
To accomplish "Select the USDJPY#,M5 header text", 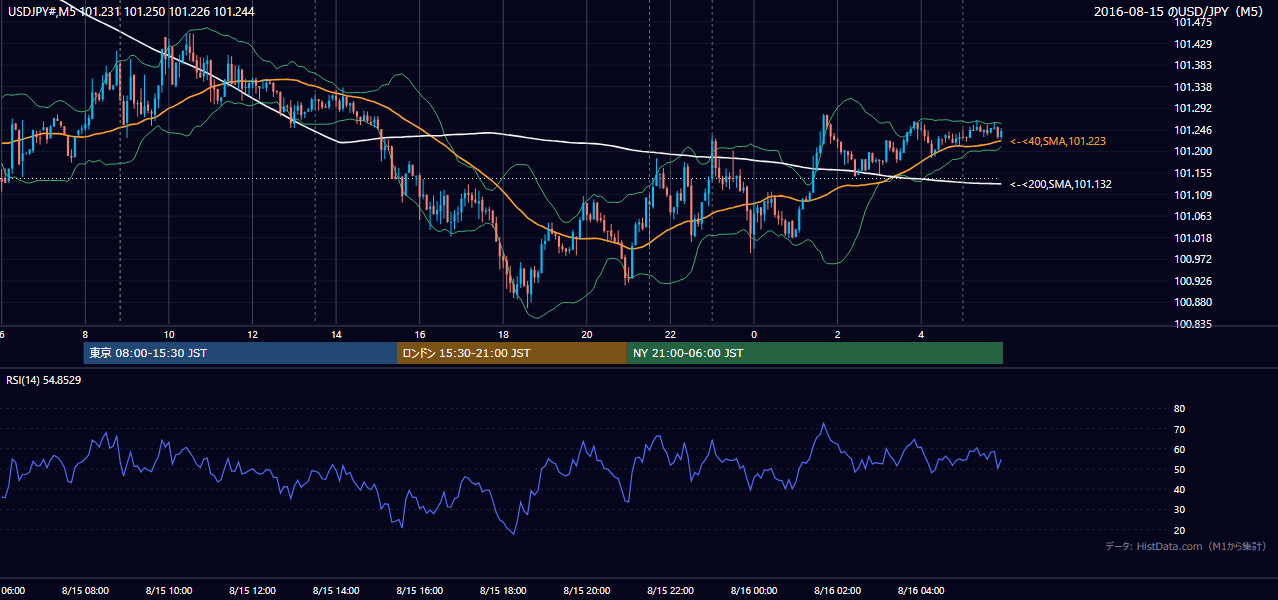I will pyautogui.click(x=44, y=11).
